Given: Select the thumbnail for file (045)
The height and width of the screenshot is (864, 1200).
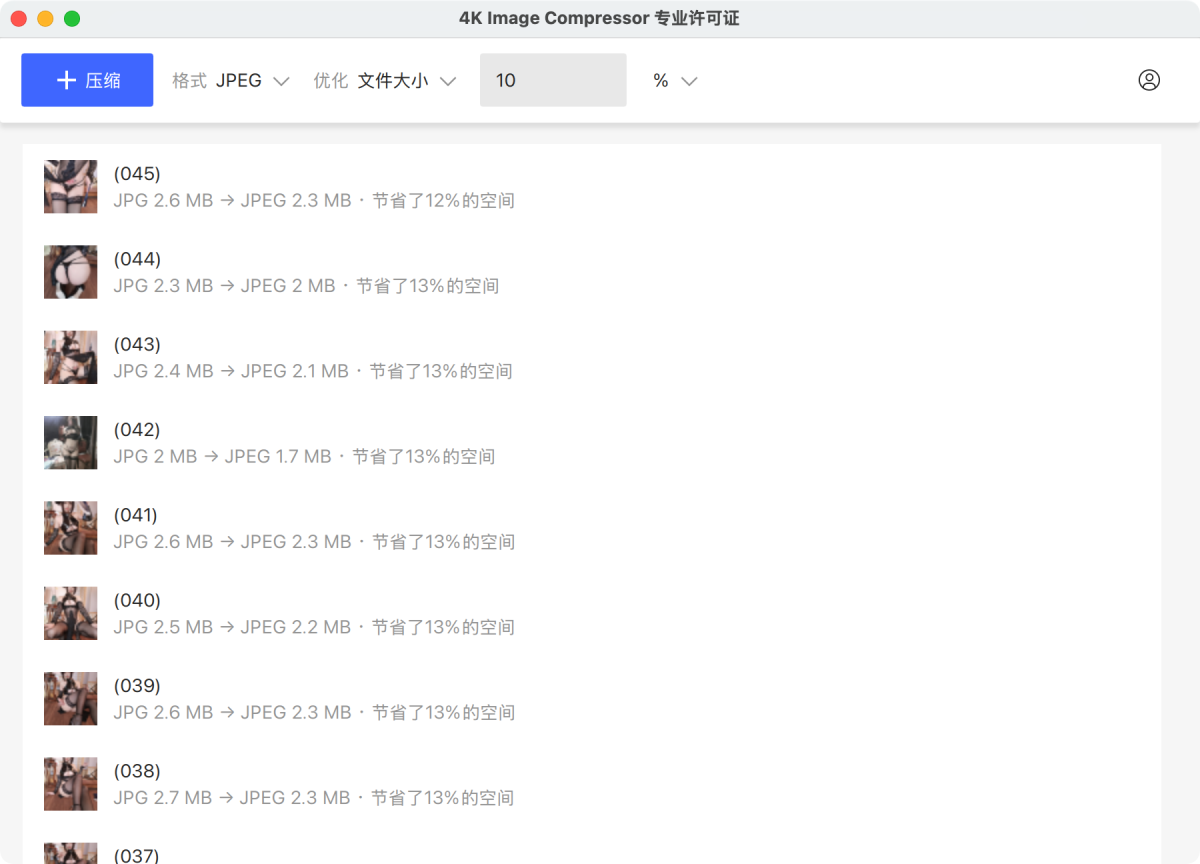Looking at the screenshot, I should (70, 187).
